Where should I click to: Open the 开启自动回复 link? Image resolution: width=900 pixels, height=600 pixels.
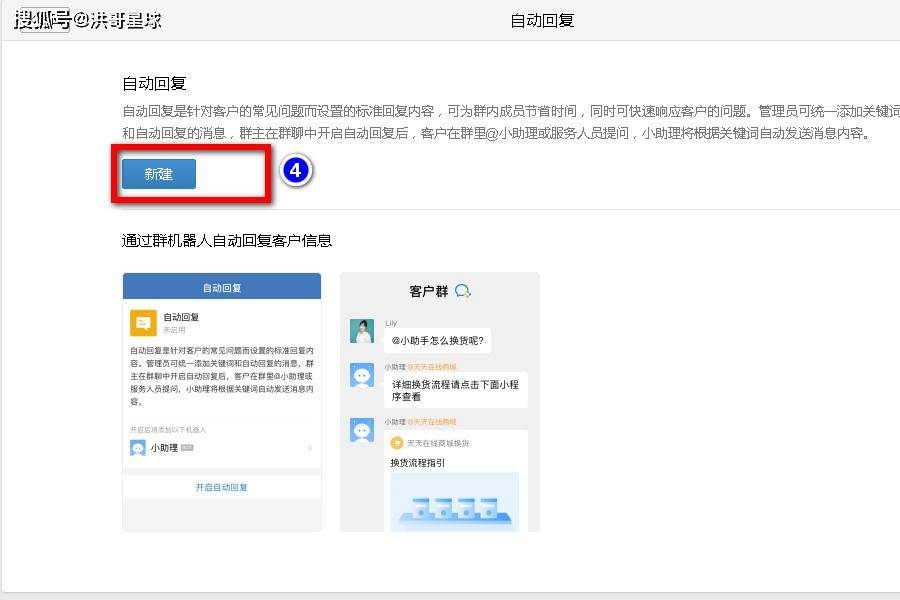(x=221, y=487)
